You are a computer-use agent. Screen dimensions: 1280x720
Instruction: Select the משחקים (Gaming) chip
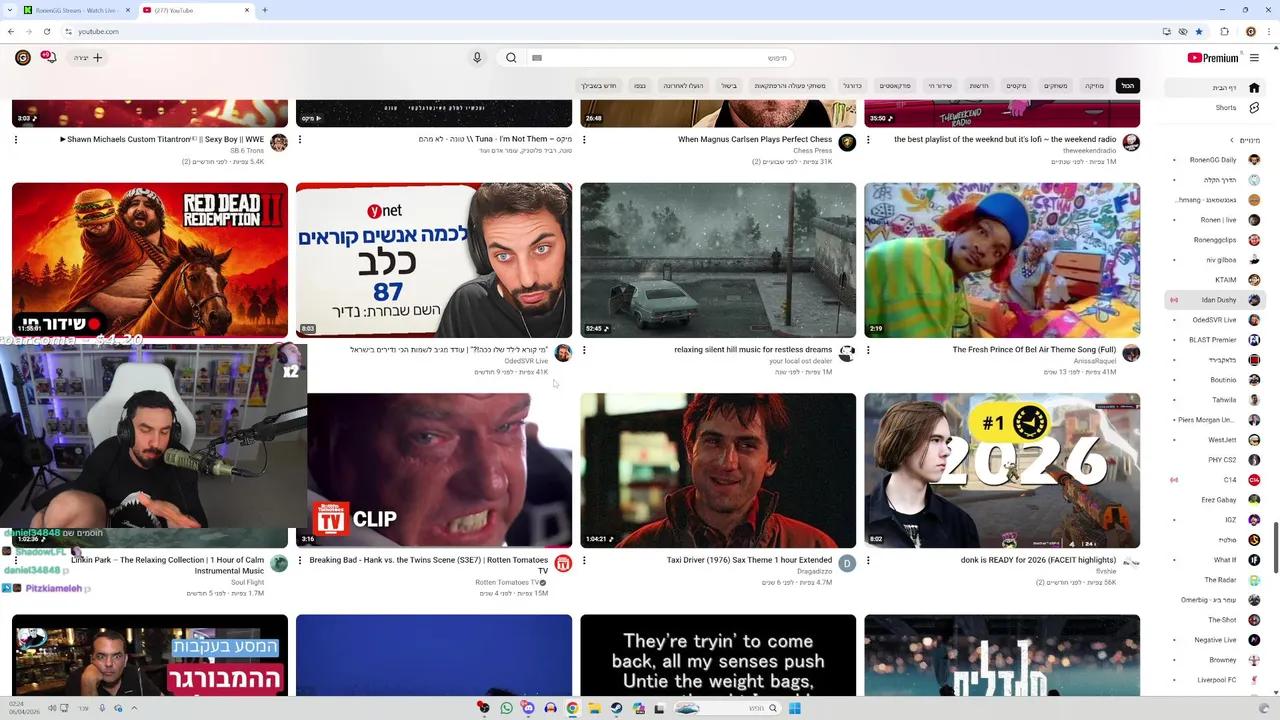pyautogui.click(x=1056, y=86)
